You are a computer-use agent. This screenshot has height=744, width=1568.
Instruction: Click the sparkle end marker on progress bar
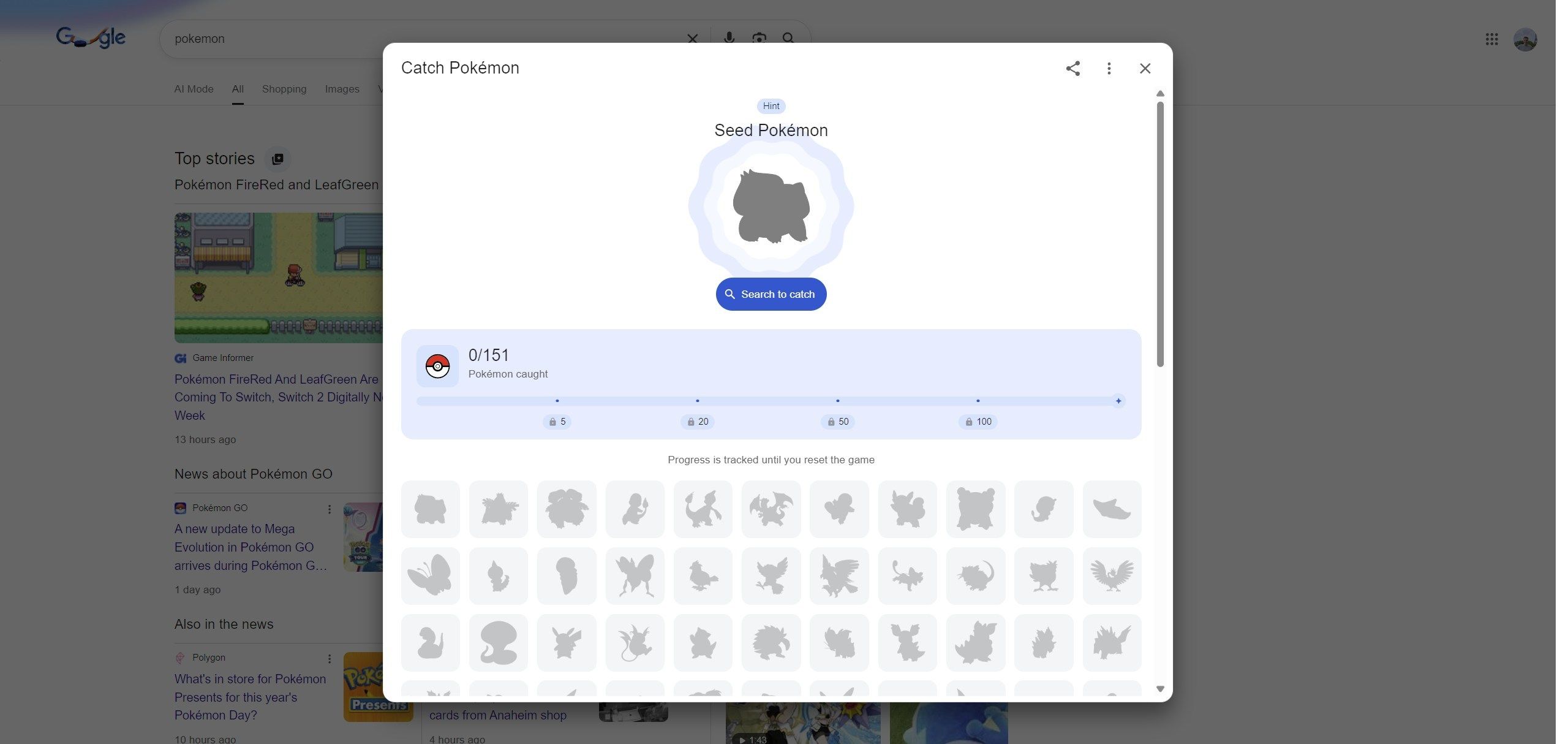(x=1118, y=401)
